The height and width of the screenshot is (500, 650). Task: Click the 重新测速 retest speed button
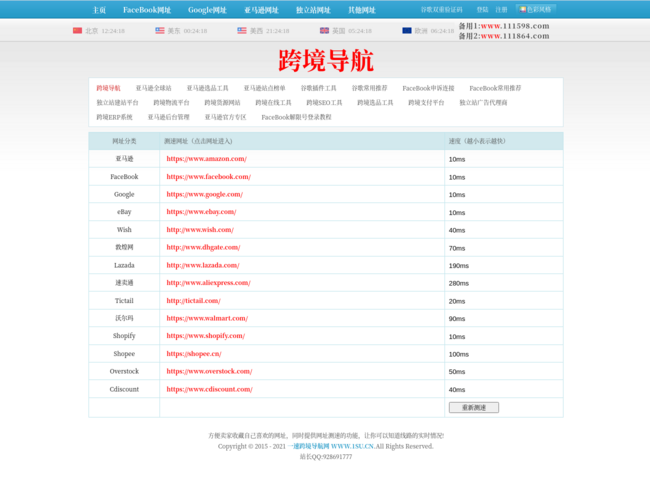coord(474,408)
